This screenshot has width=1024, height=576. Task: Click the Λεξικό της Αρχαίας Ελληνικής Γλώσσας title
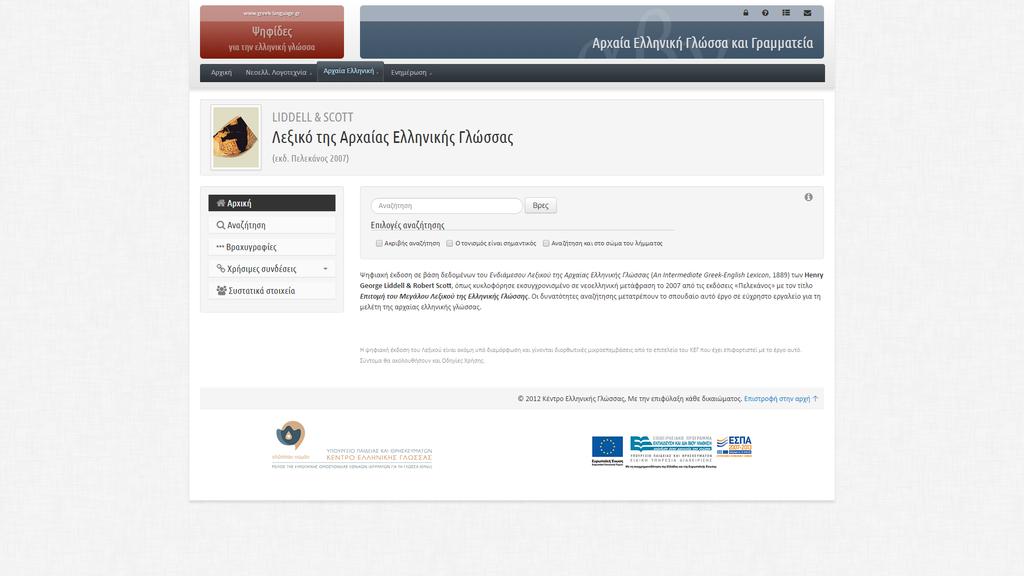(392, 137)
